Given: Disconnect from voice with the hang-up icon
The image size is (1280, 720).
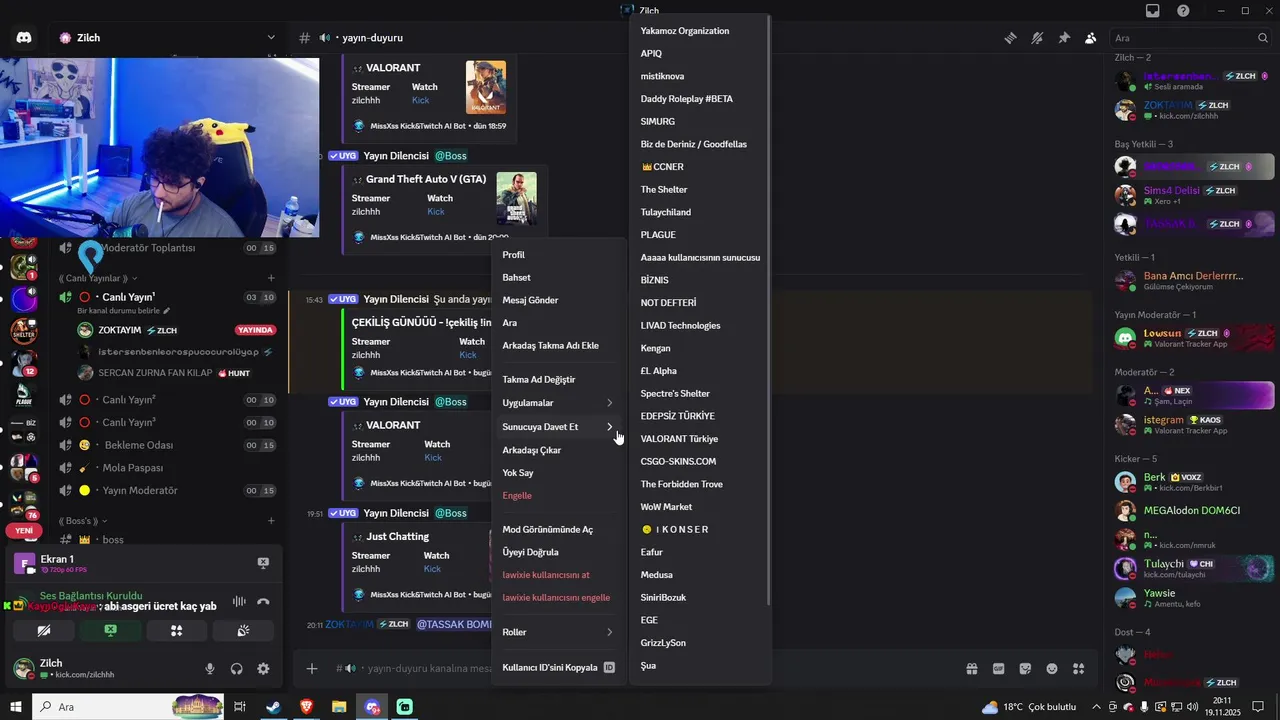Looking at the screenshot, I should point(263,602).
